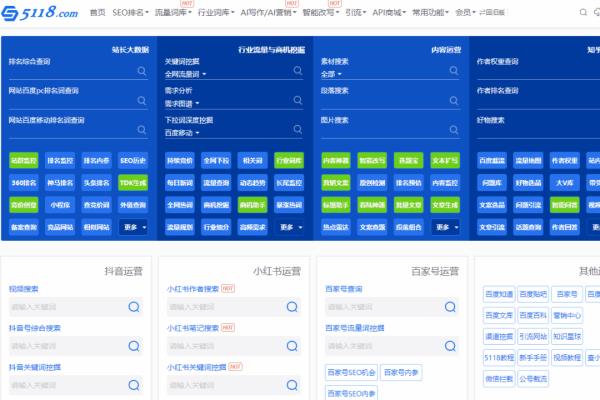The image size is (600, 400).
Task: Open the 智能改写 navigation menu
Action: [x=321, y=13]
